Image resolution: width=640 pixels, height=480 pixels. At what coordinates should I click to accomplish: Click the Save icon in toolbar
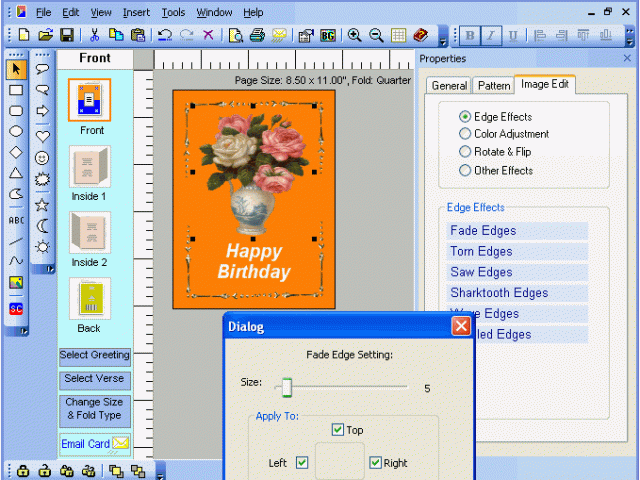[x=66, y=35]
